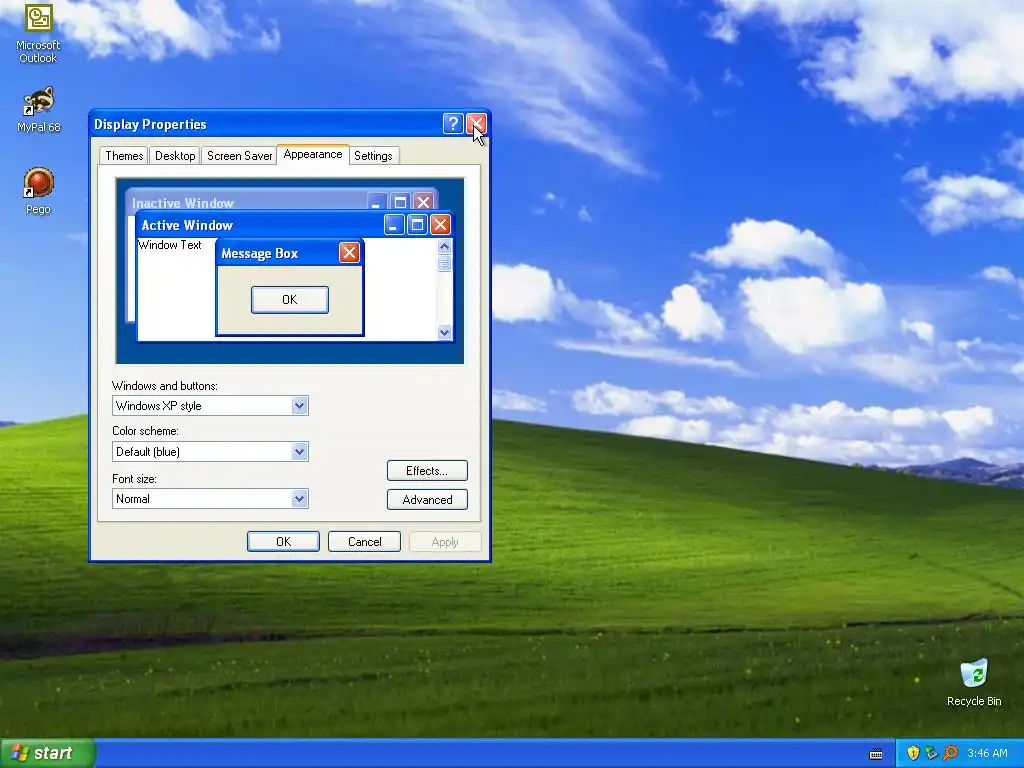Click the preview Active Window minimize icon
The image size is (1024, 768).
(393, 225)
